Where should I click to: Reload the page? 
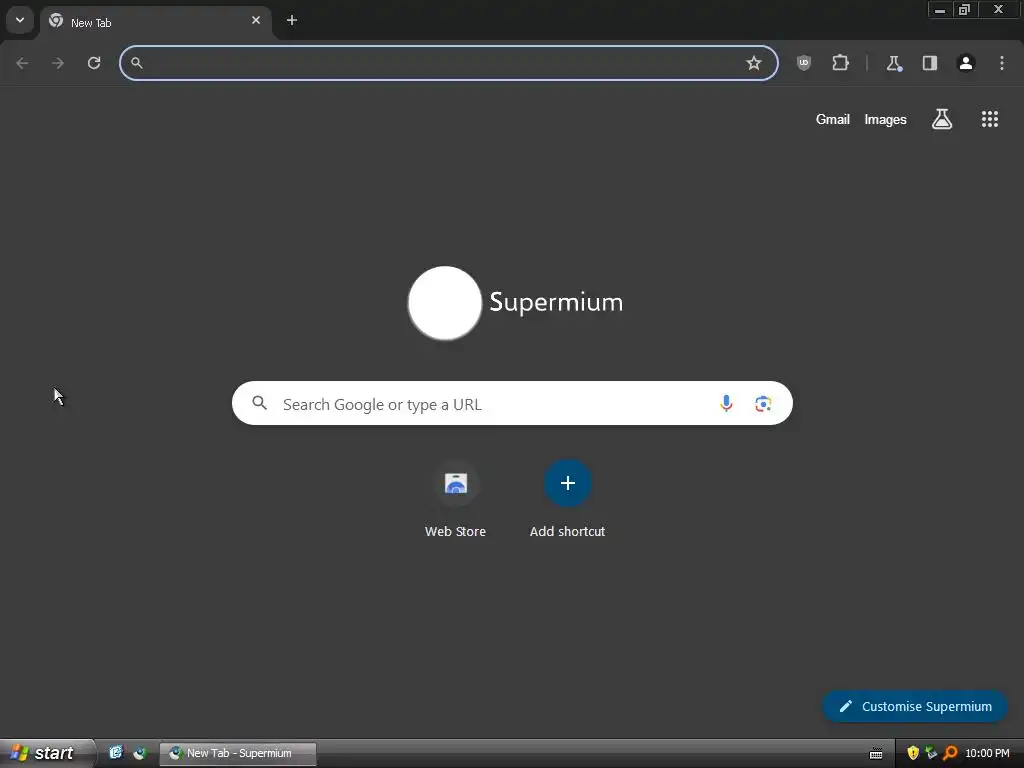[x=94, y=63]
